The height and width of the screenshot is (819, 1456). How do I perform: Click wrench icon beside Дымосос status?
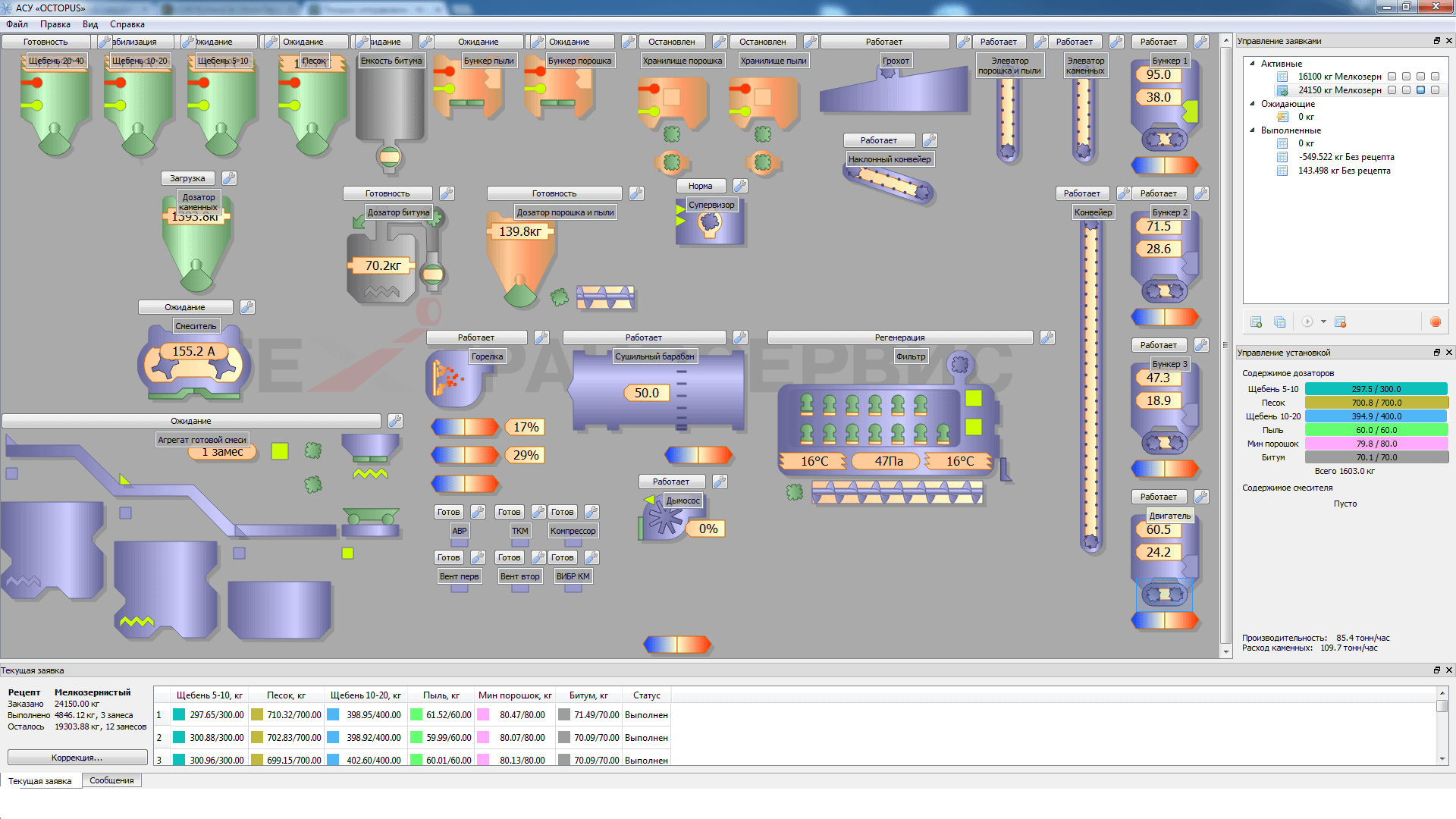pyautogui.click(x=720, y=482)
